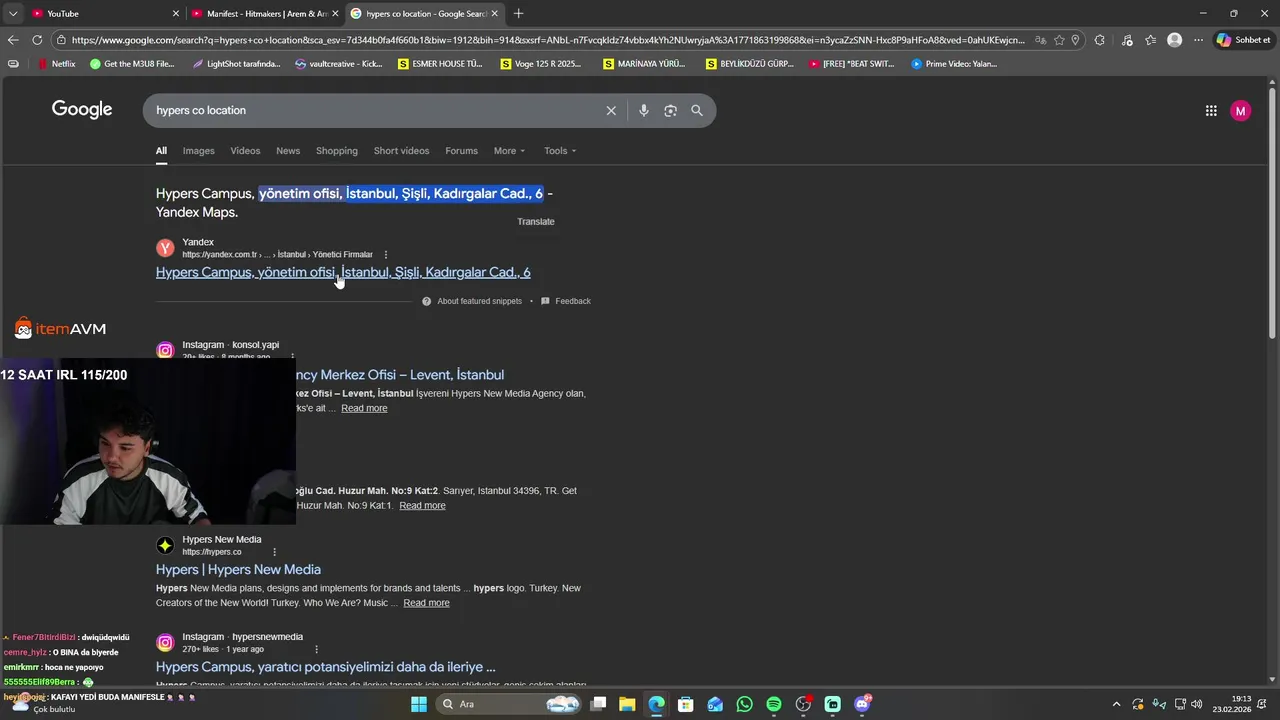Open options for hypers.co result
Screen dimensions: 1280x720
coord(275,552)
